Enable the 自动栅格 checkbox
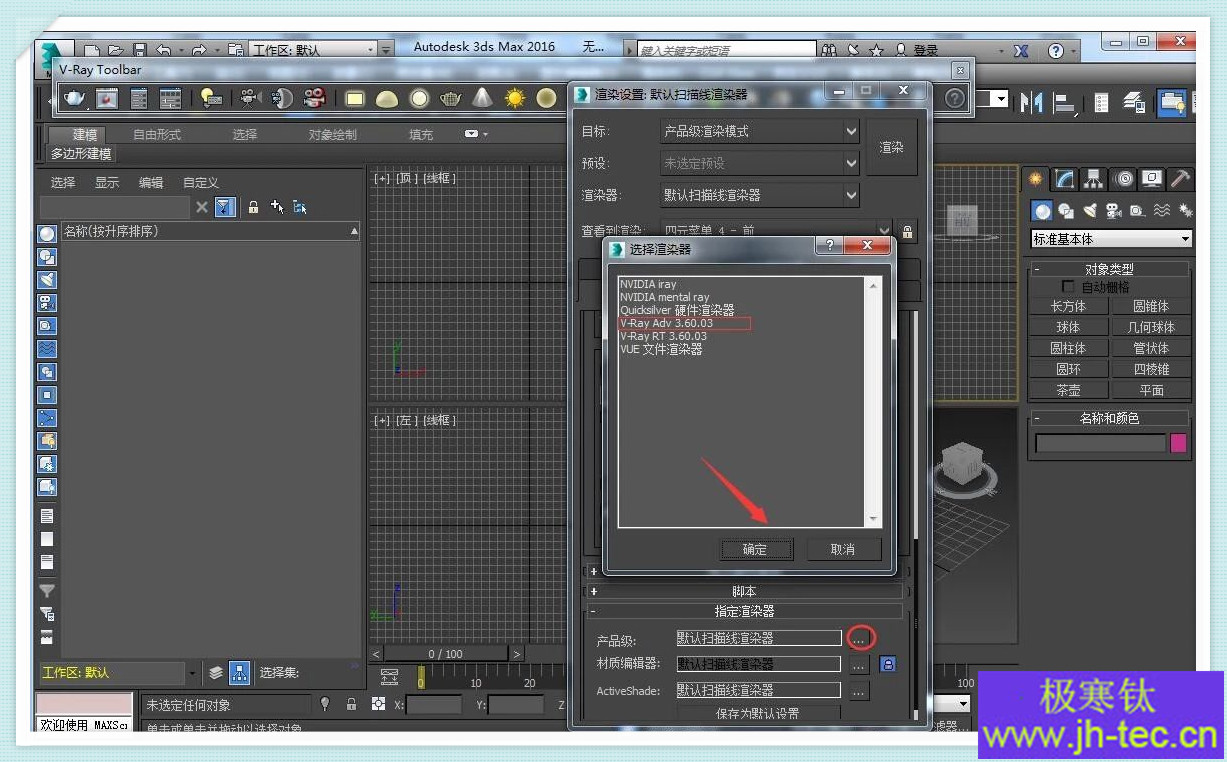 tap(1069, 287)
